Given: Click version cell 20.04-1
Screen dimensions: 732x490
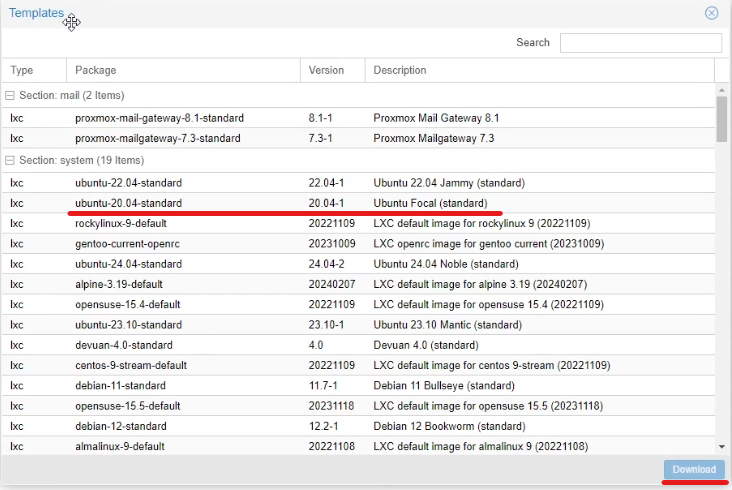Looking at the screenshot, I should tap(326, 203).
